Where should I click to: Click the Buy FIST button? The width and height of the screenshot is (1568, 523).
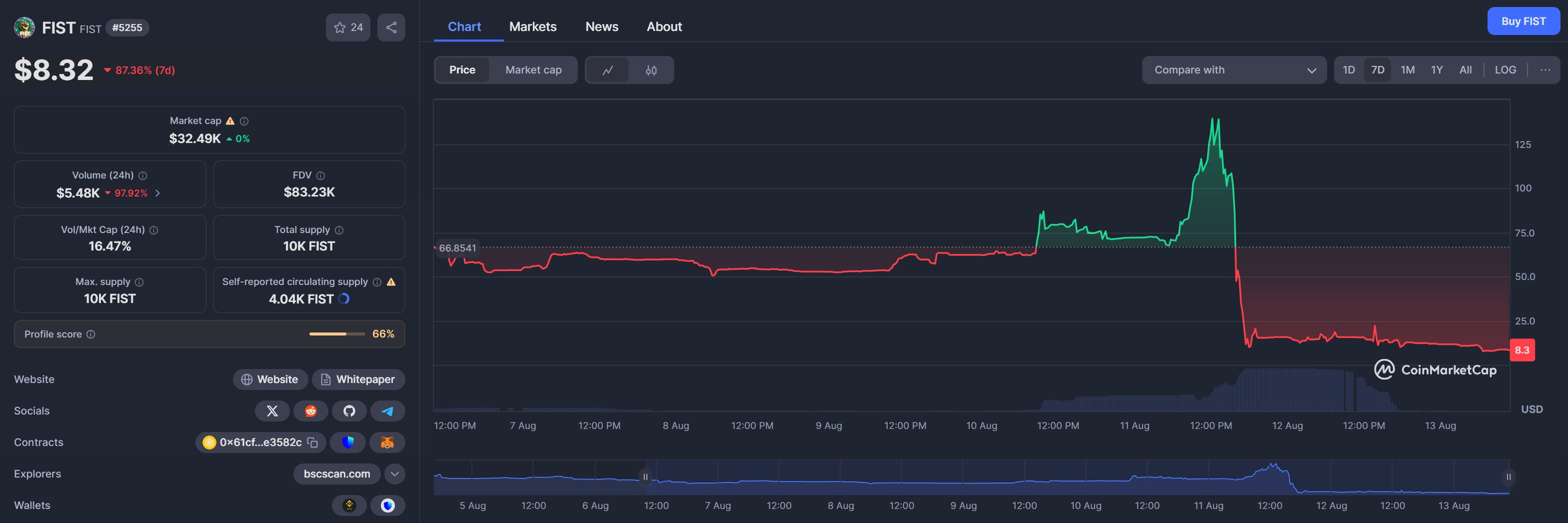click(x=1523, y=21)
